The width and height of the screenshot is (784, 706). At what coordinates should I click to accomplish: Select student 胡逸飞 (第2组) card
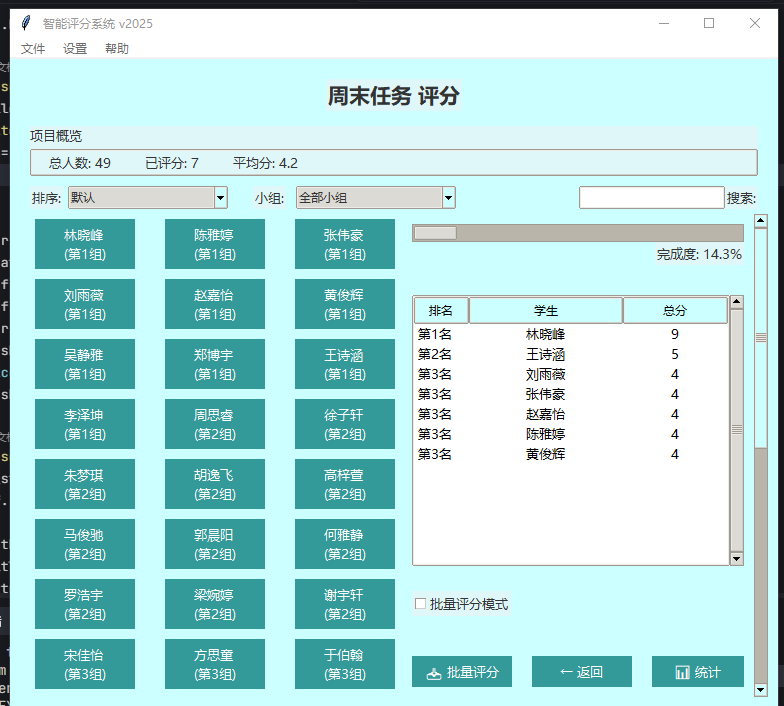[x=215, y=484]
